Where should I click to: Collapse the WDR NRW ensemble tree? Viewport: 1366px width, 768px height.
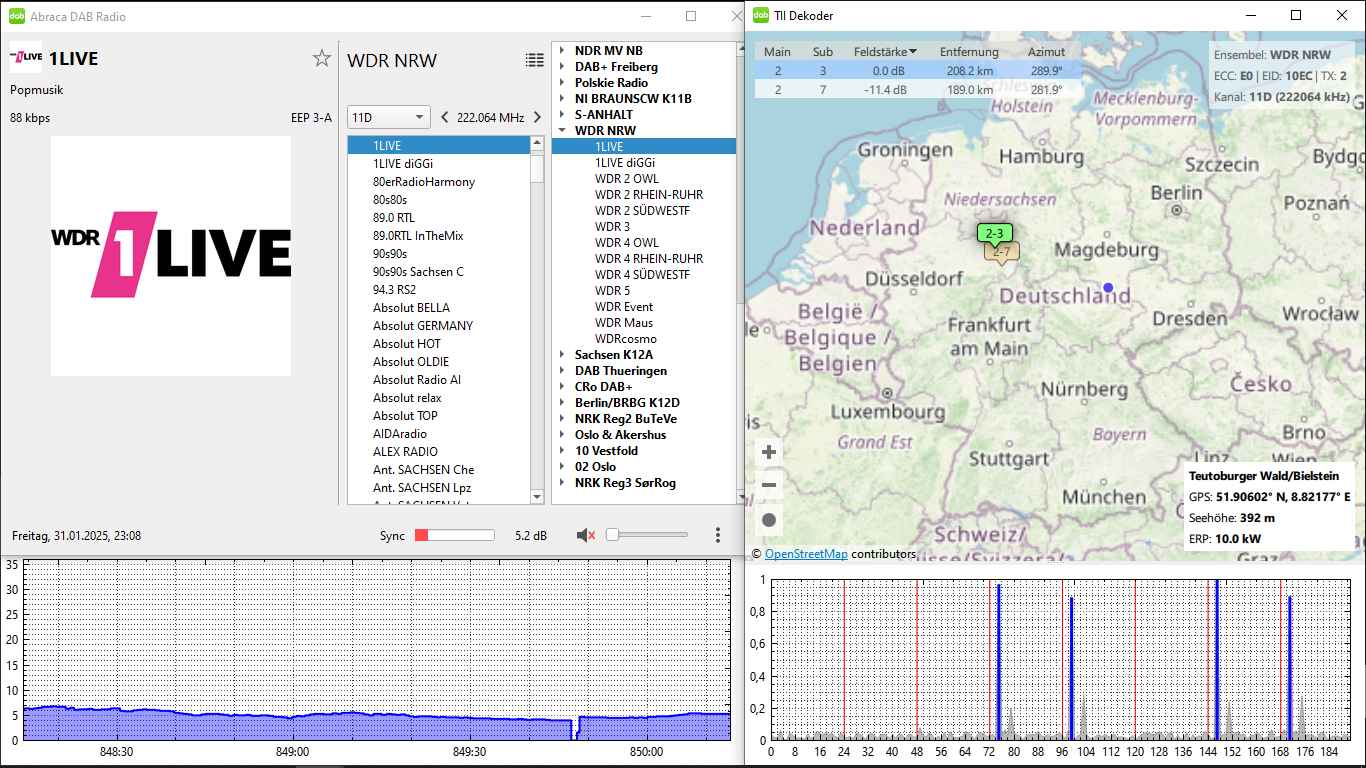(562, 131)
